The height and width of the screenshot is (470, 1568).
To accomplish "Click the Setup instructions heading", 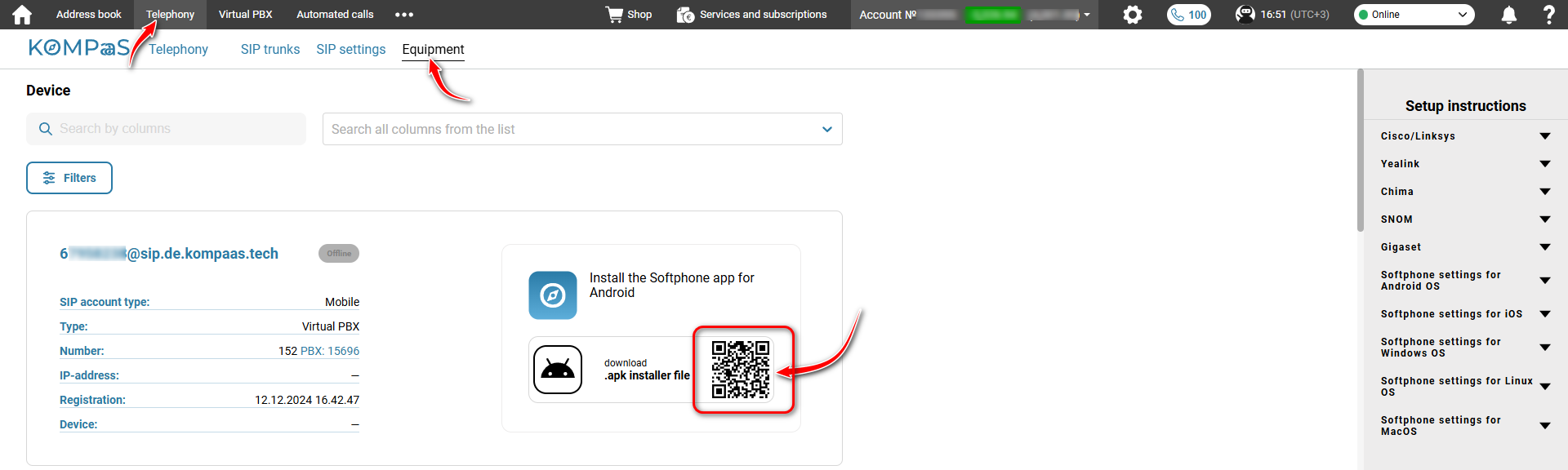I will pos(1465,106).
